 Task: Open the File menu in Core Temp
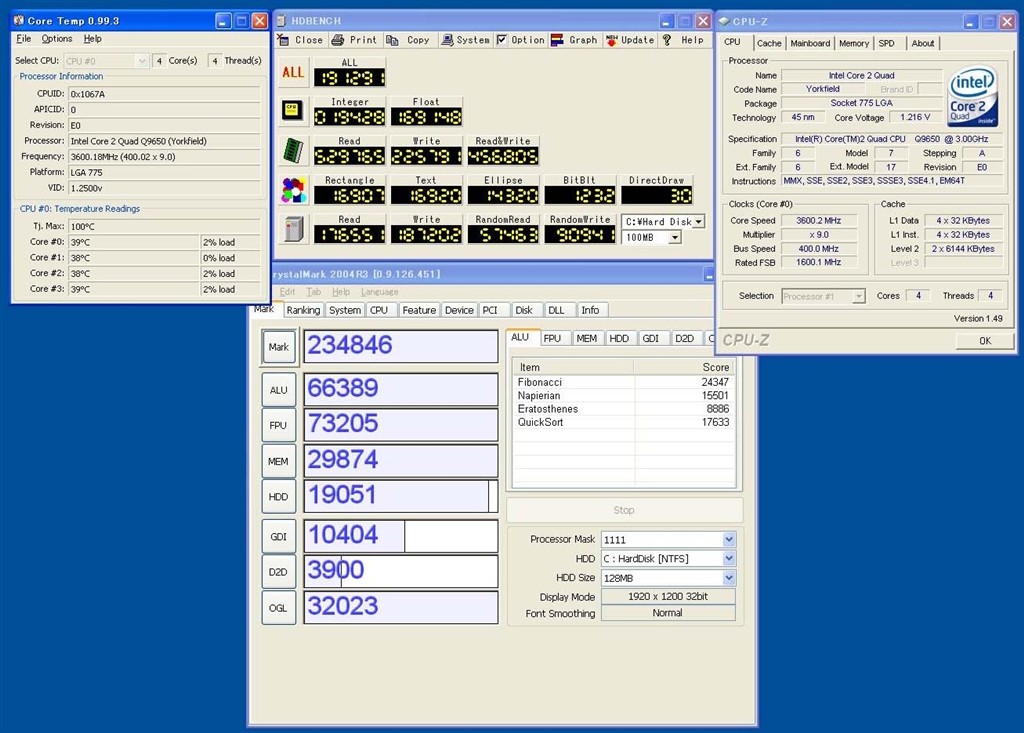(x=24, y=39)
